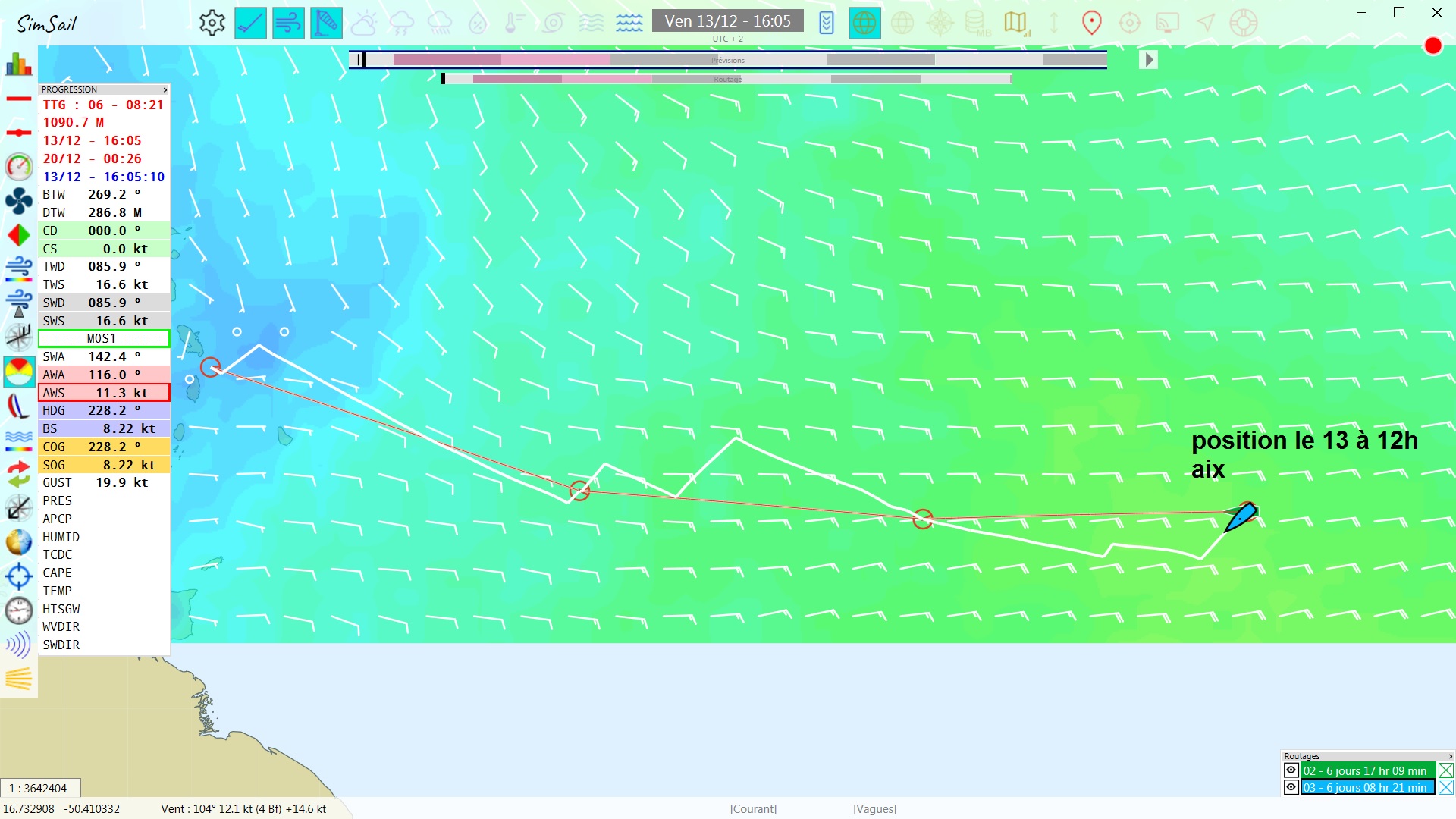Click the speedometer gauge icon in the sidebar

point(18,167)
